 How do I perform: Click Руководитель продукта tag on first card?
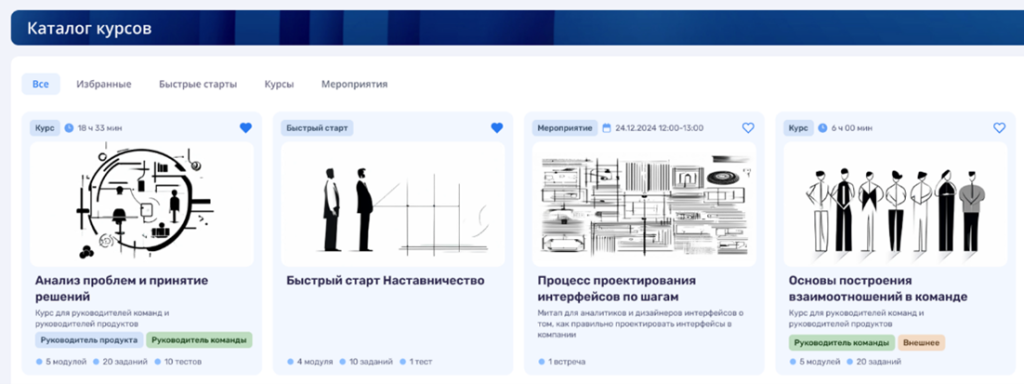tap(89, 340)
